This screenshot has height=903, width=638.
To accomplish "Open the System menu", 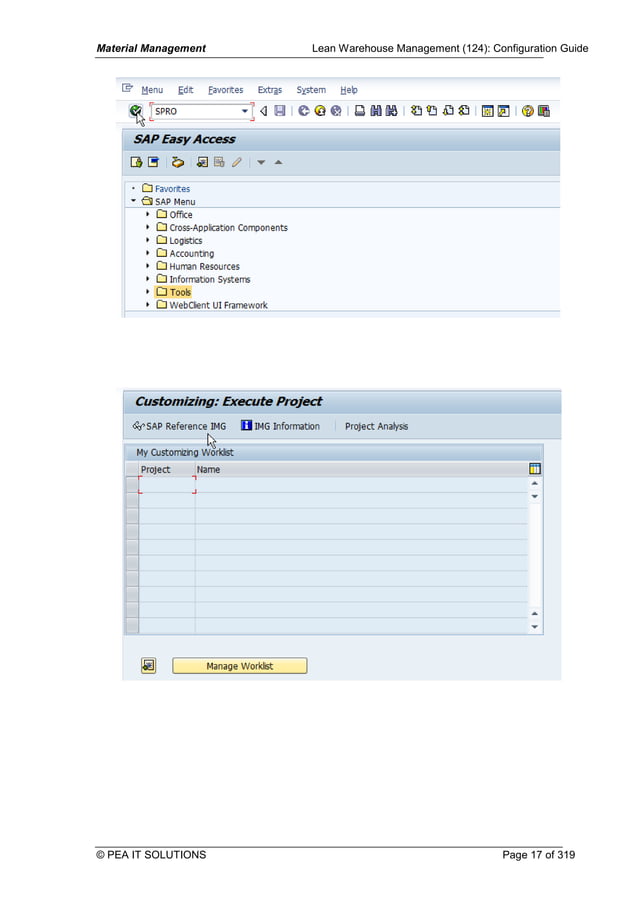I will point(311,90).
